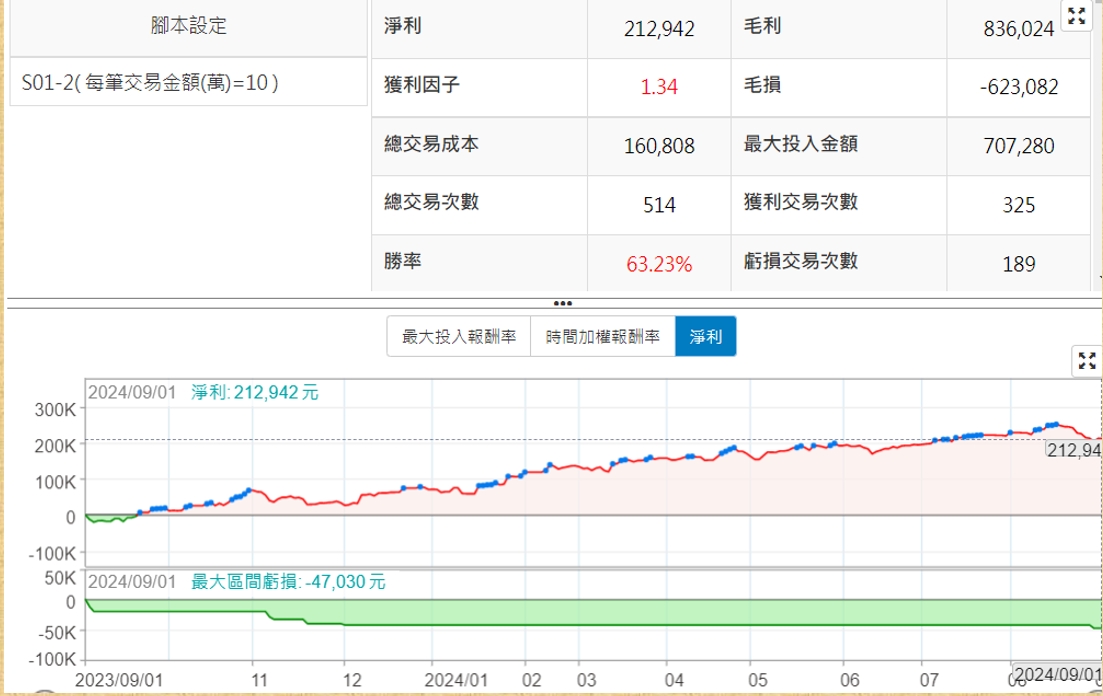Select the blue 淨利 chart tab

[706, 337]
